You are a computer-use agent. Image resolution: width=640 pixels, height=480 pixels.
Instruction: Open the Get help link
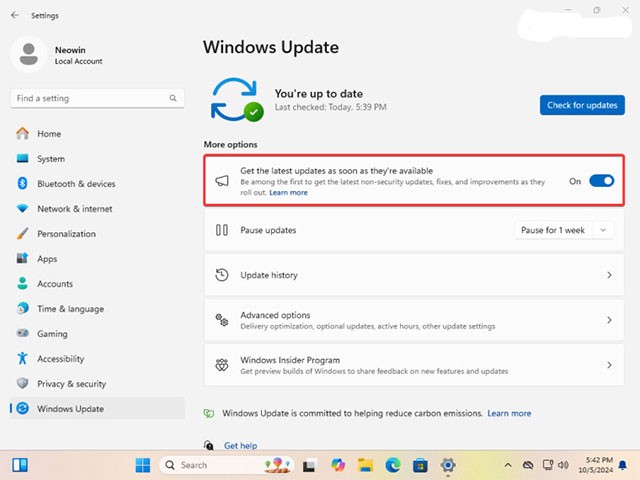pos(240,446)
